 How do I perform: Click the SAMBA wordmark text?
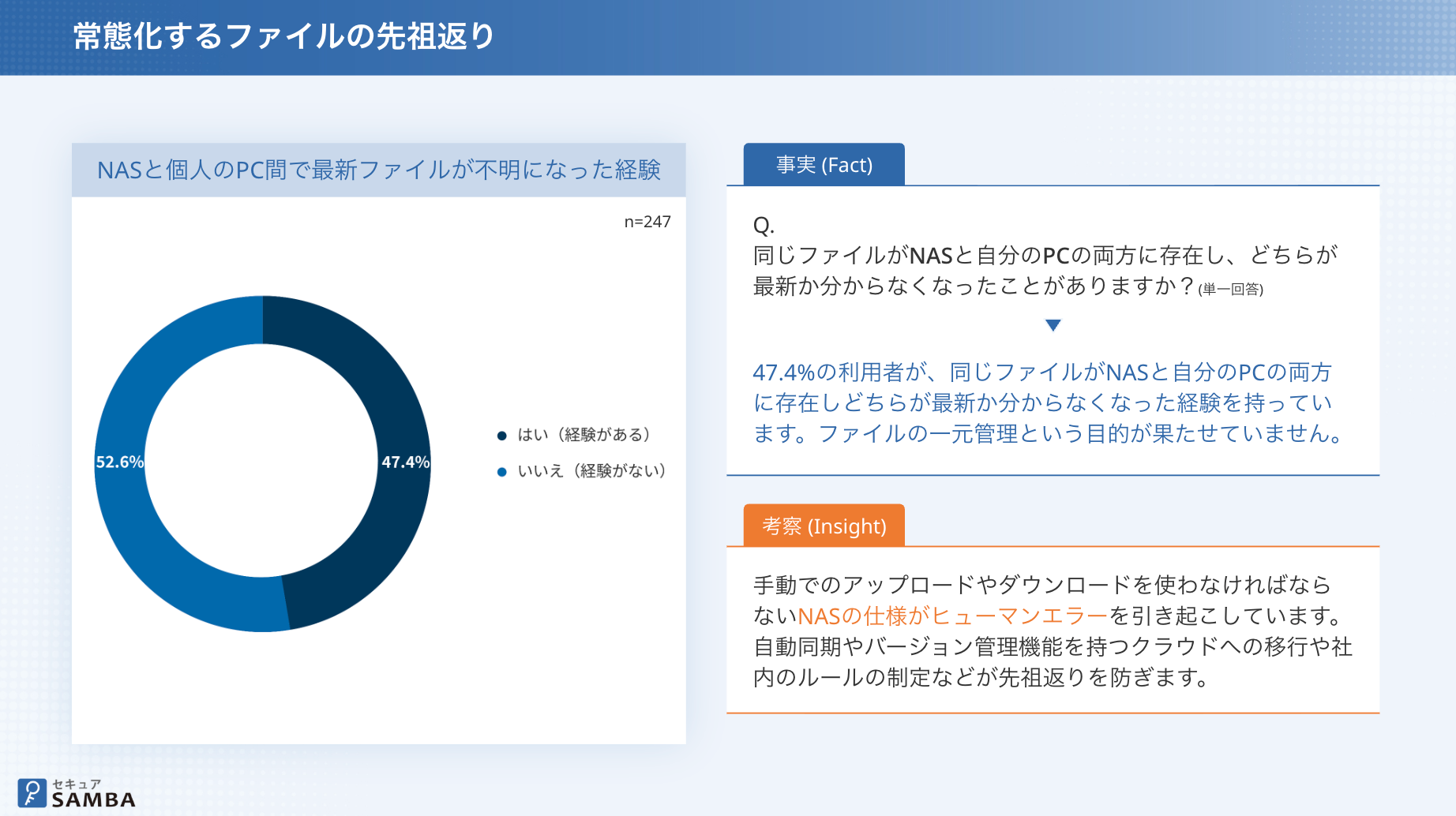[94, 799]
